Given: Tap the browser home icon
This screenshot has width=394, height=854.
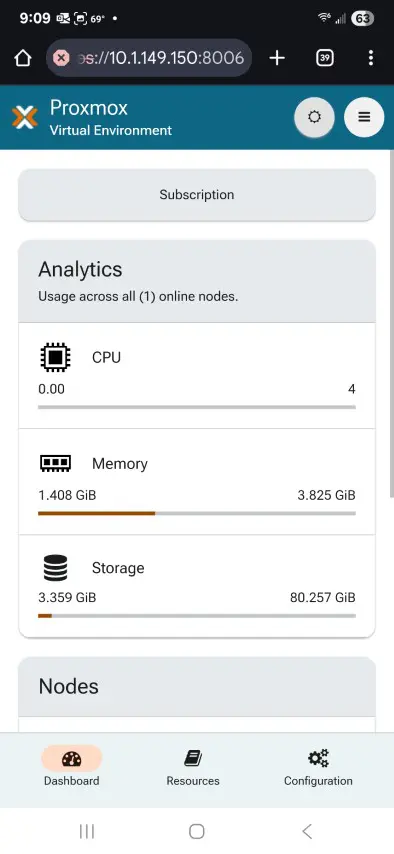Looking at the screenshot, I should [x=22, y=58].
